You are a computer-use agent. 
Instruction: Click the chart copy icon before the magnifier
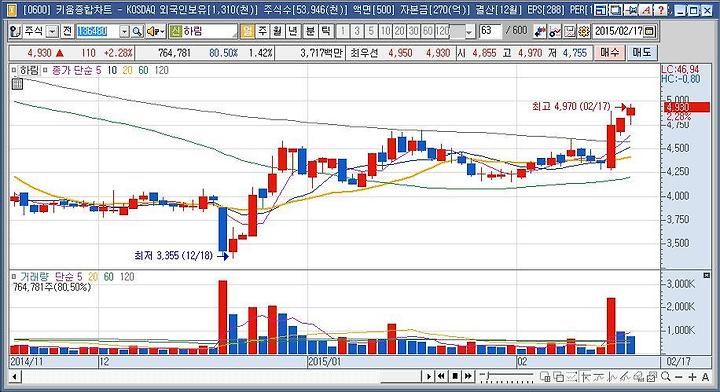652,377
